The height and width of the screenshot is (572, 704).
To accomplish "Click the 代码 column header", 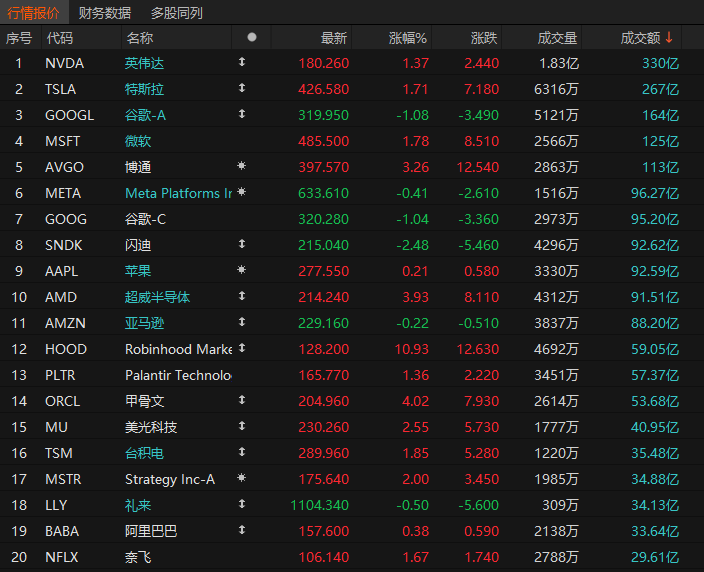I will point(59,38).
